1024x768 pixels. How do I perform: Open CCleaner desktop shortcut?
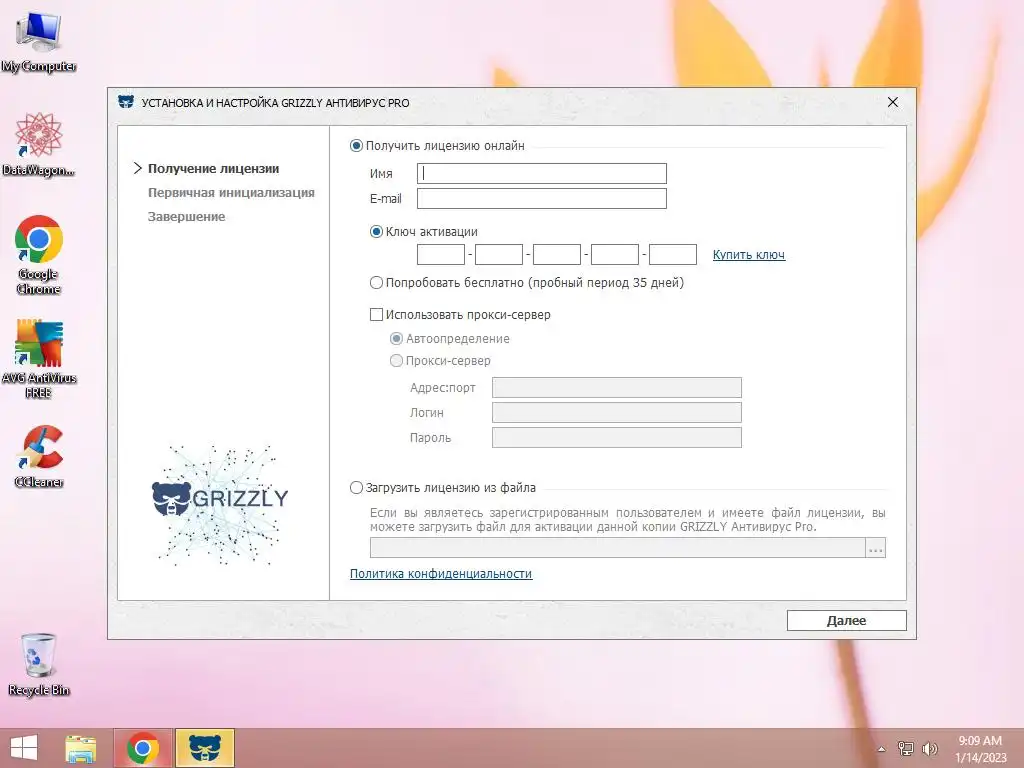click(x=39, y=456)
